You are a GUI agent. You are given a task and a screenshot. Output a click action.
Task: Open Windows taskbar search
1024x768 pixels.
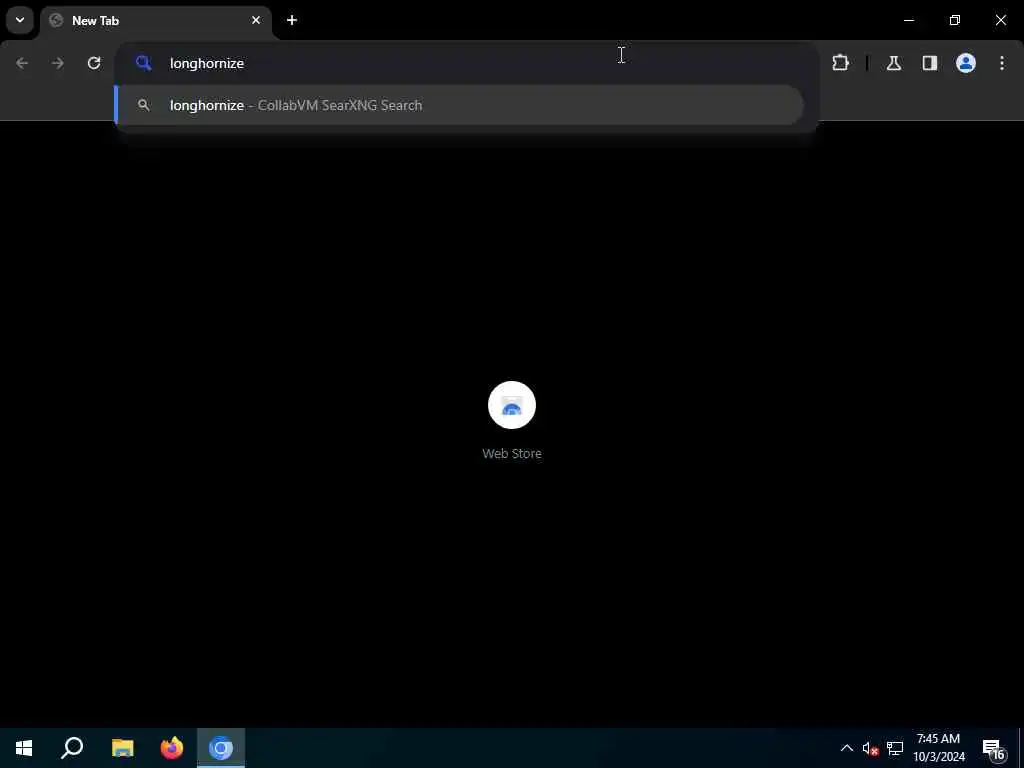72,748
